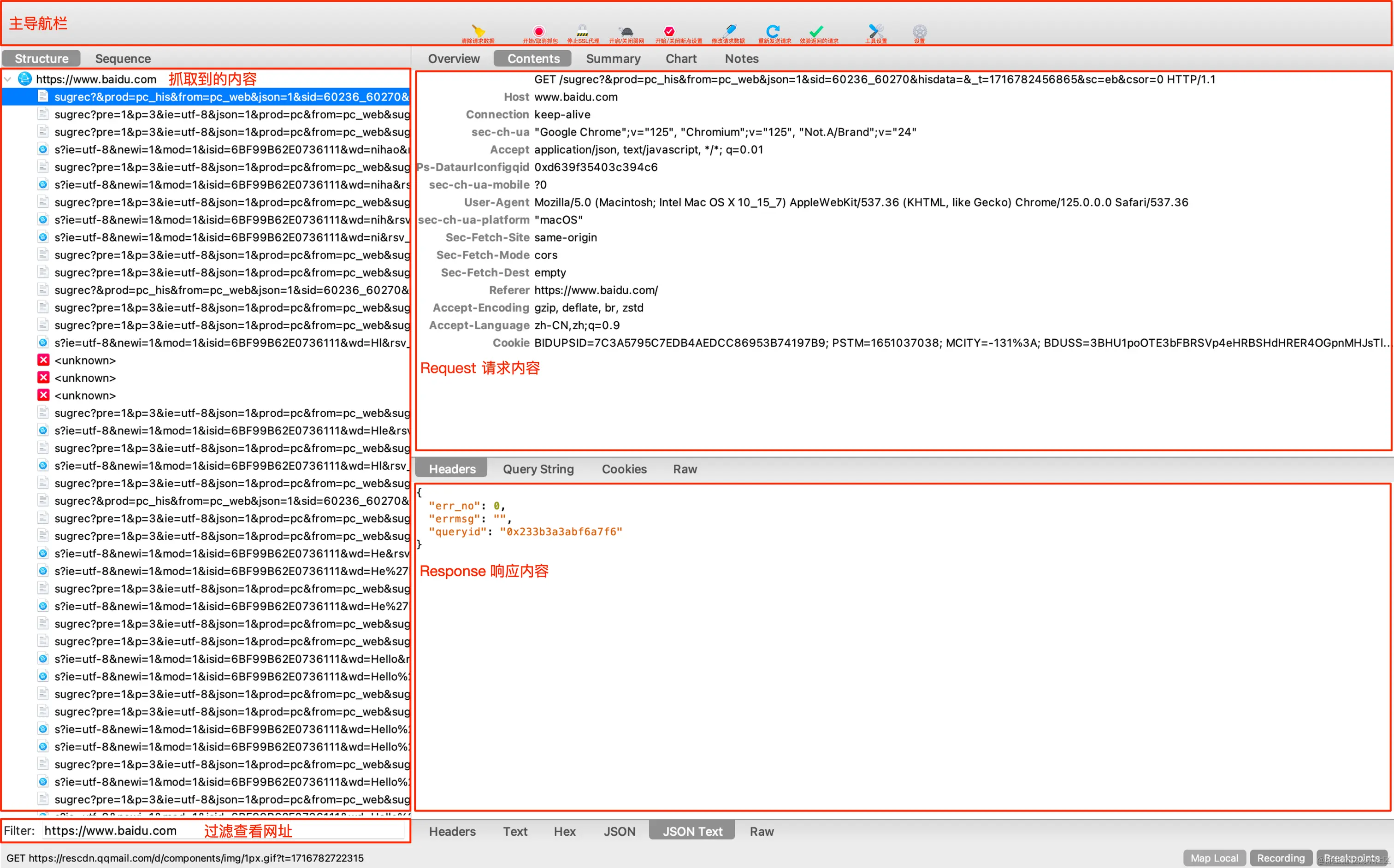Toggle the red hexagon breakpoints icon
The image size is (1394, 868).
(669, 31)
